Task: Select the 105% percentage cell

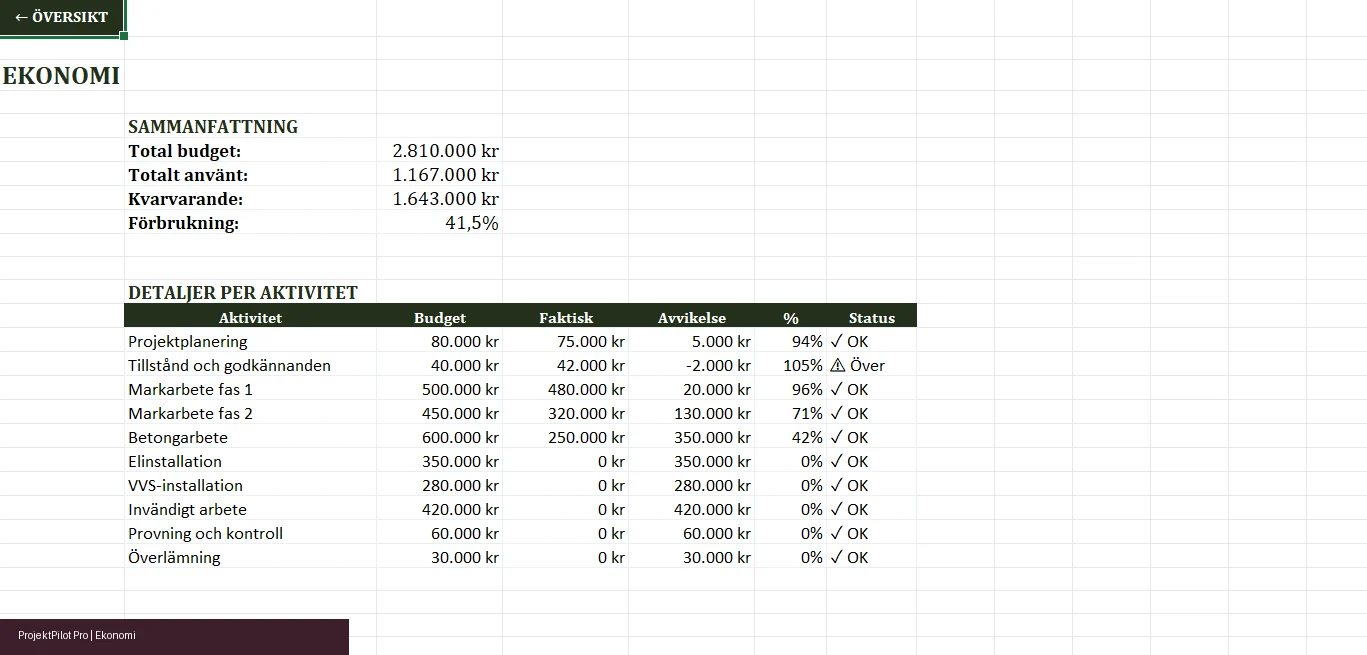Action: click(803, 365)
